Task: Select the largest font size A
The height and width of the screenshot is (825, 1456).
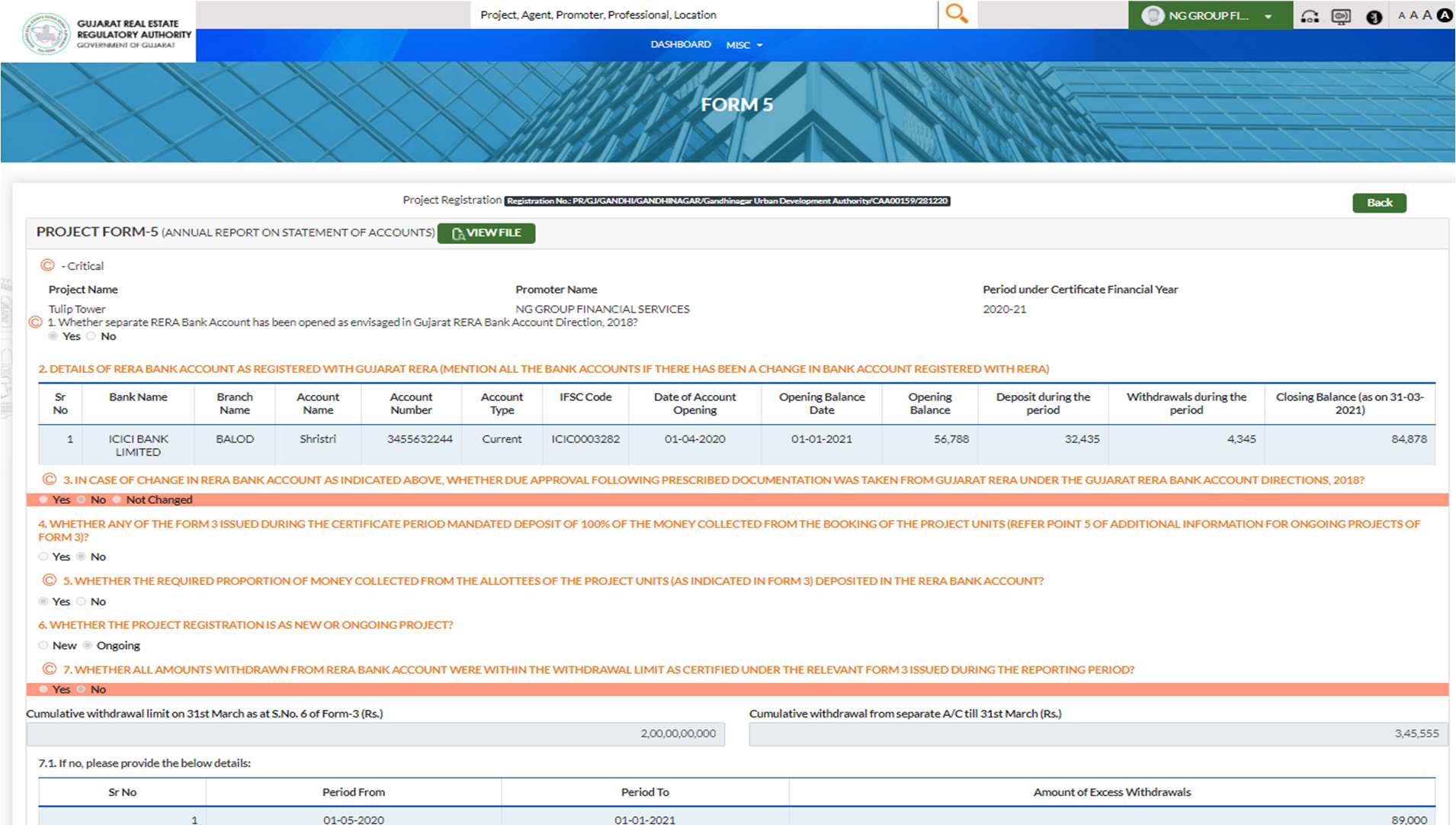Action: point(1427,14)
